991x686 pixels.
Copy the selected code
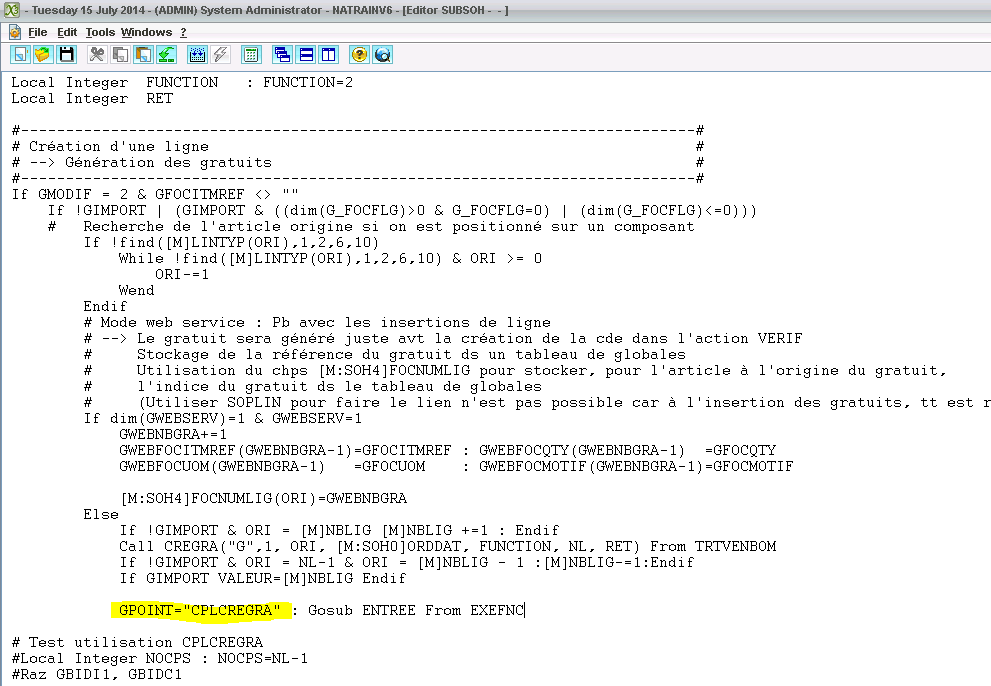coord(120,54)
